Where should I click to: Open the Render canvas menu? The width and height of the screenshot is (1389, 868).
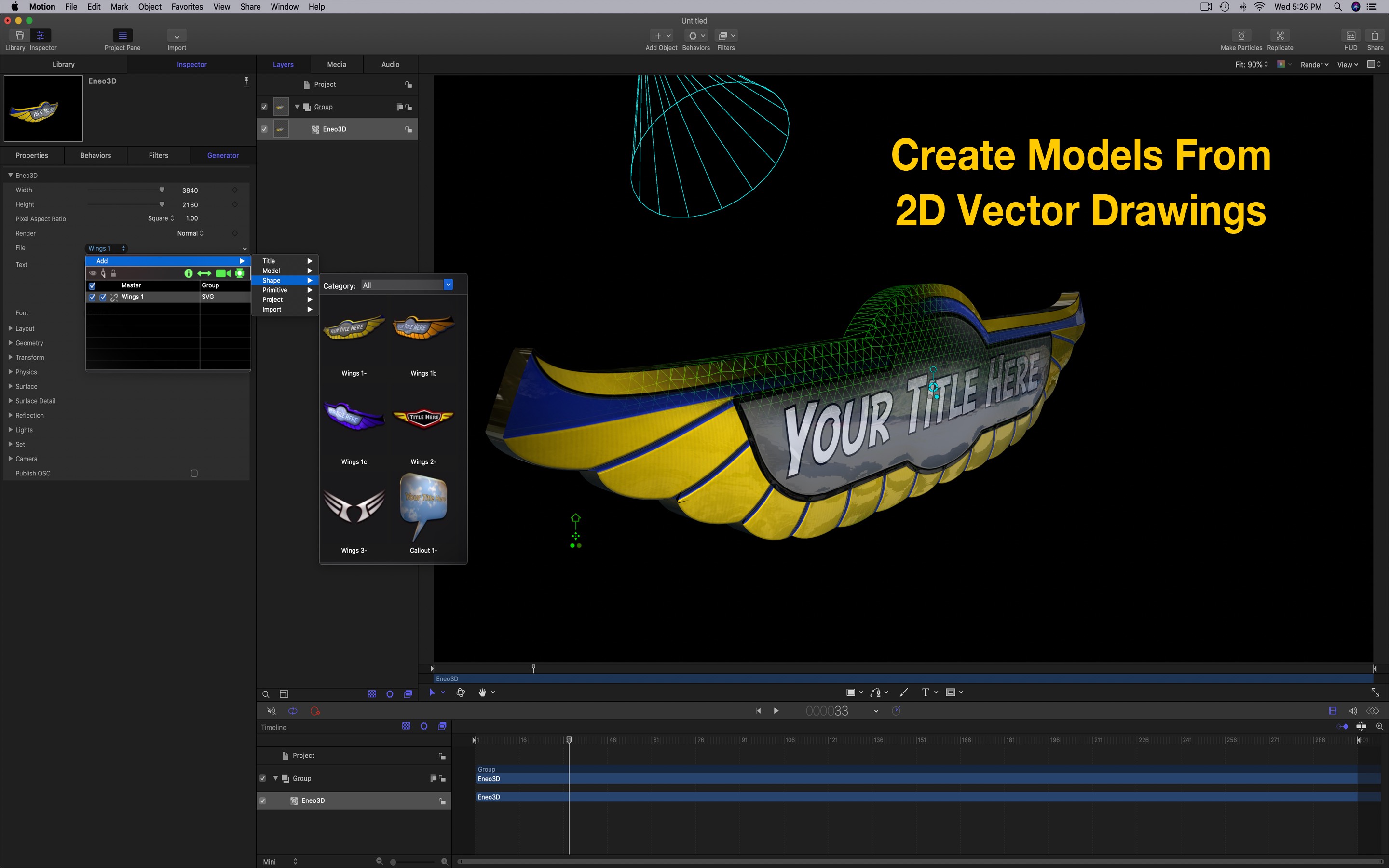(1314, 64)
